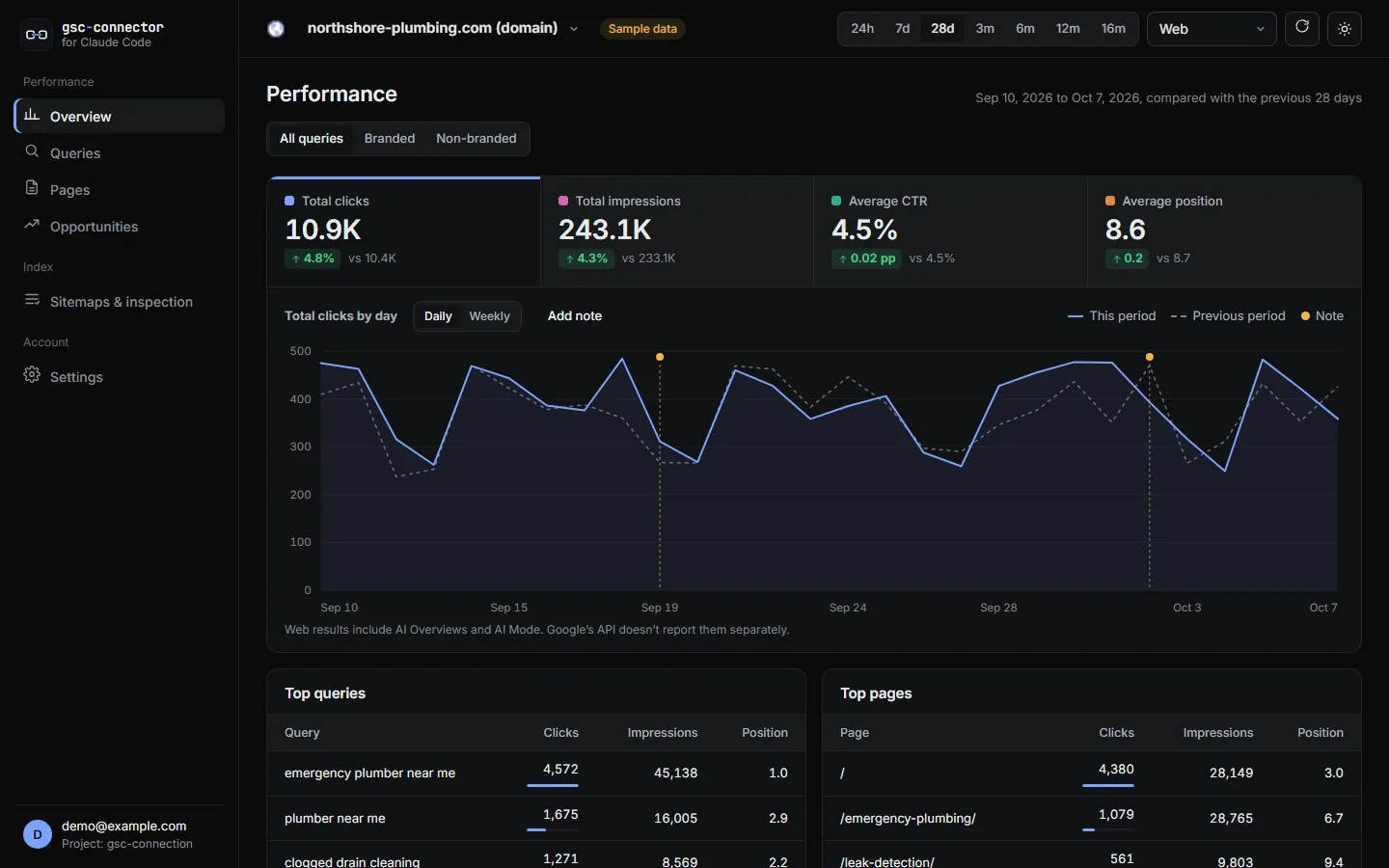Click the 'plumber near me' query row
The width and height of the screenshot is (1389, 868).
(536, 818)
